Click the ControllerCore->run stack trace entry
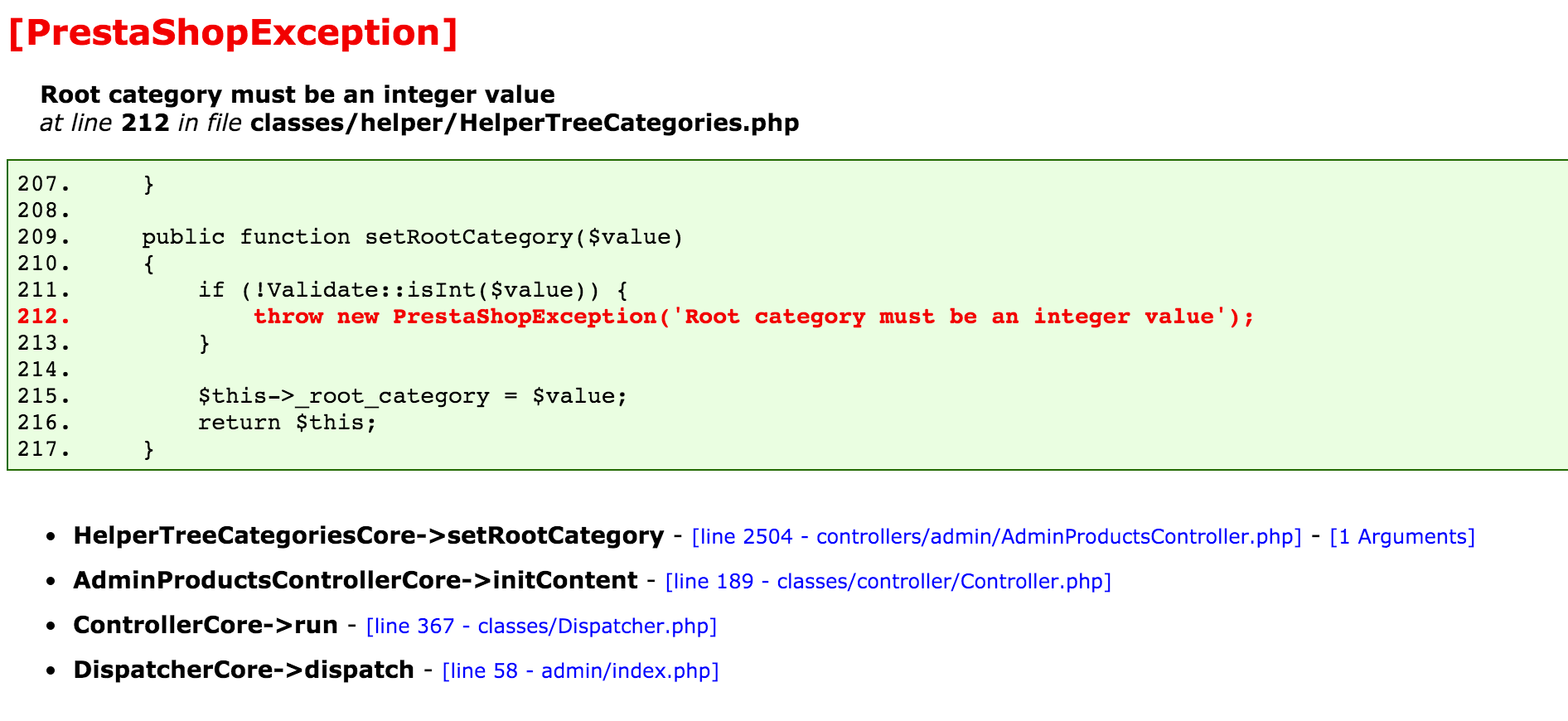1568x721 pixels. (x=206, y=626)
